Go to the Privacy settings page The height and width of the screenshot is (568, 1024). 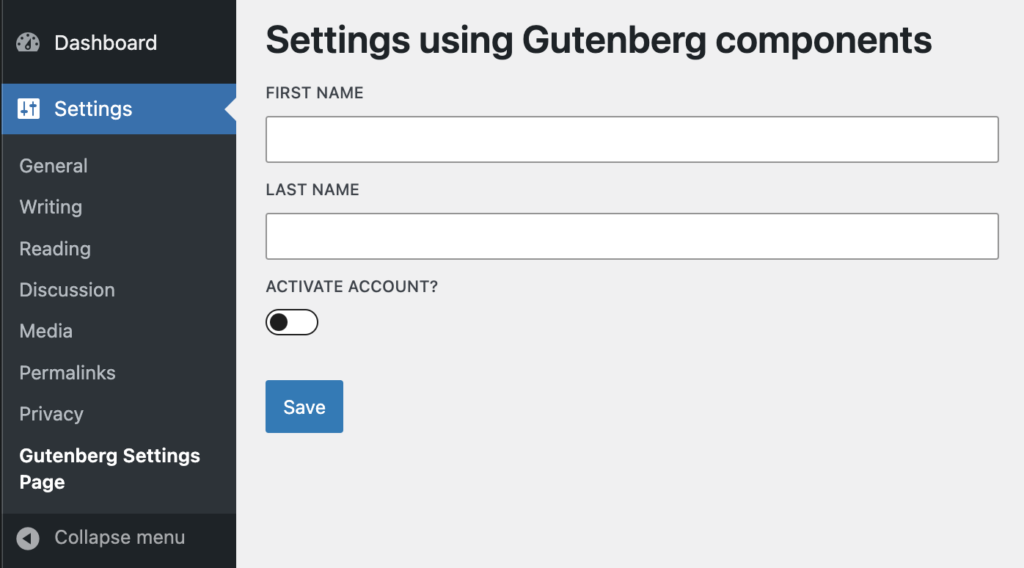tap(51, 414)
